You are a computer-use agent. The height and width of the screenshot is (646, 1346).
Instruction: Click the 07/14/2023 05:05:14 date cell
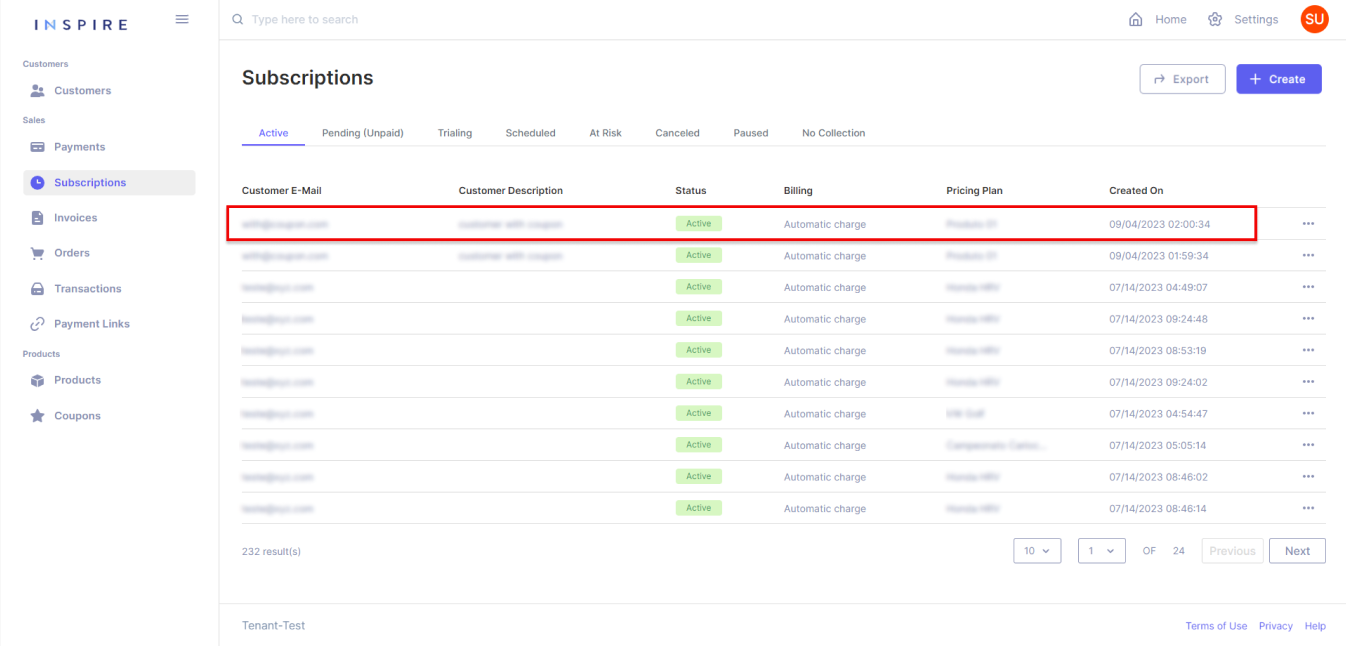point(1158,445)
